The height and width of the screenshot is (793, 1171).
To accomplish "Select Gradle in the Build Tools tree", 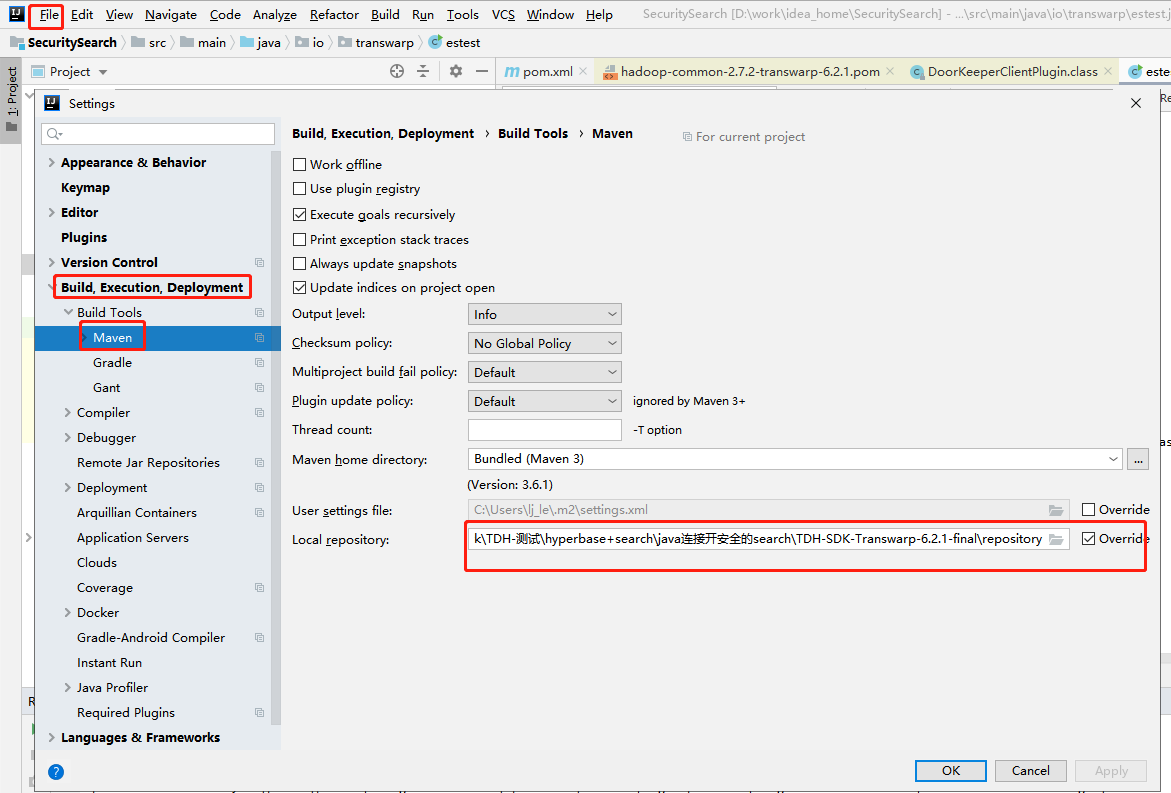I will pos(112,363).
